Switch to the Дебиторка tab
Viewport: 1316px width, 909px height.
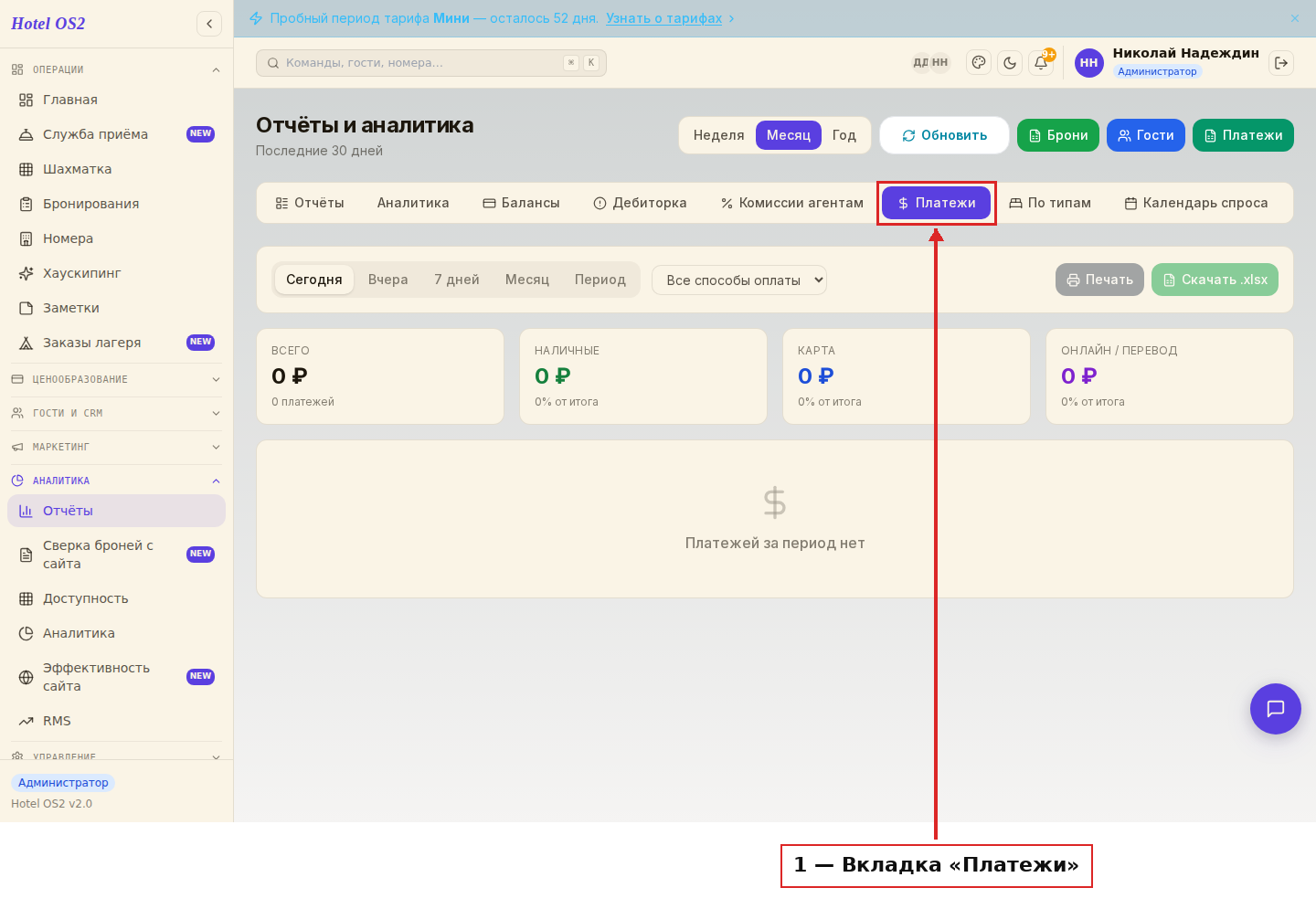click(x=640, y=203)
